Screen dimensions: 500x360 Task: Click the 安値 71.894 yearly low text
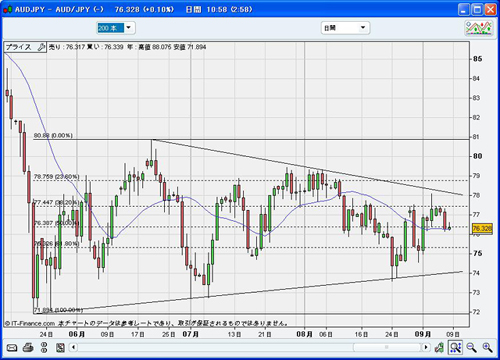pos(189,47)
